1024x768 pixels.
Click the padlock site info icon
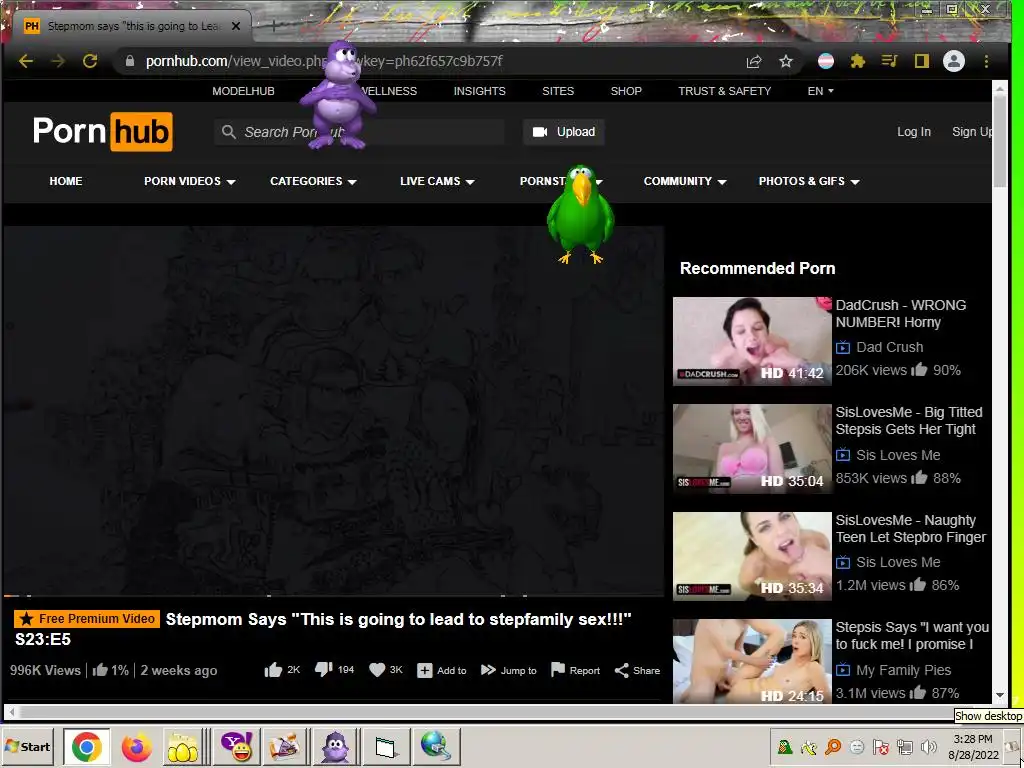pyautogui.click(x=130, y=61)
